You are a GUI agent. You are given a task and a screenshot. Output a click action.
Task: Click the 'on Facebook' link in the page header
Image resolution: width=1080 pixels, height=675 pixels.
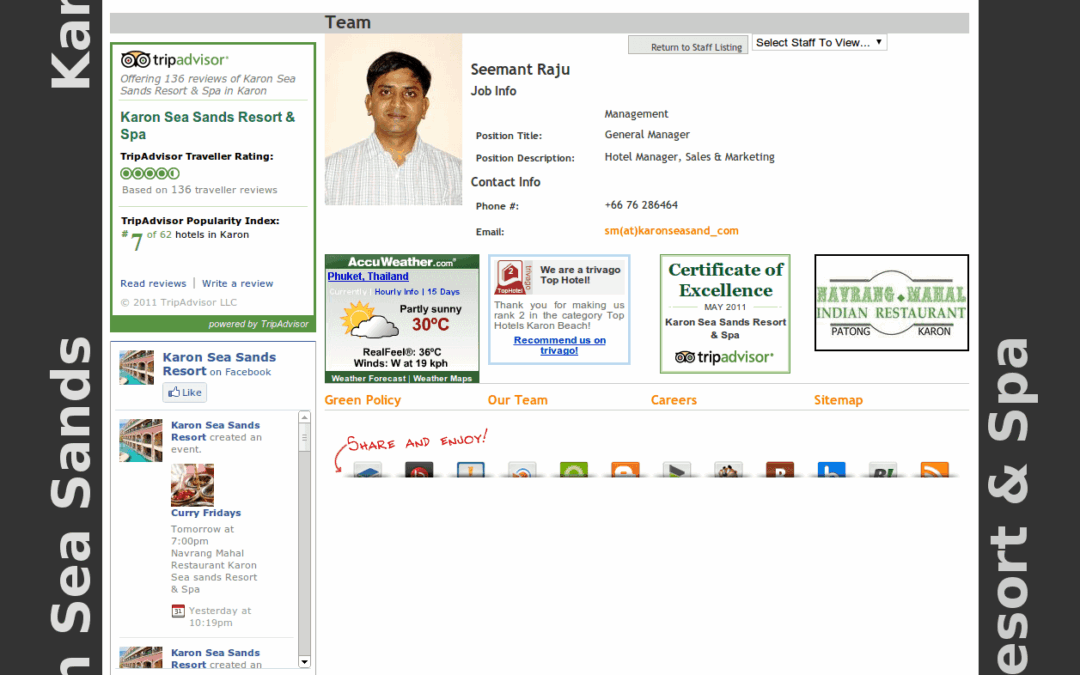tap(240, 372)
